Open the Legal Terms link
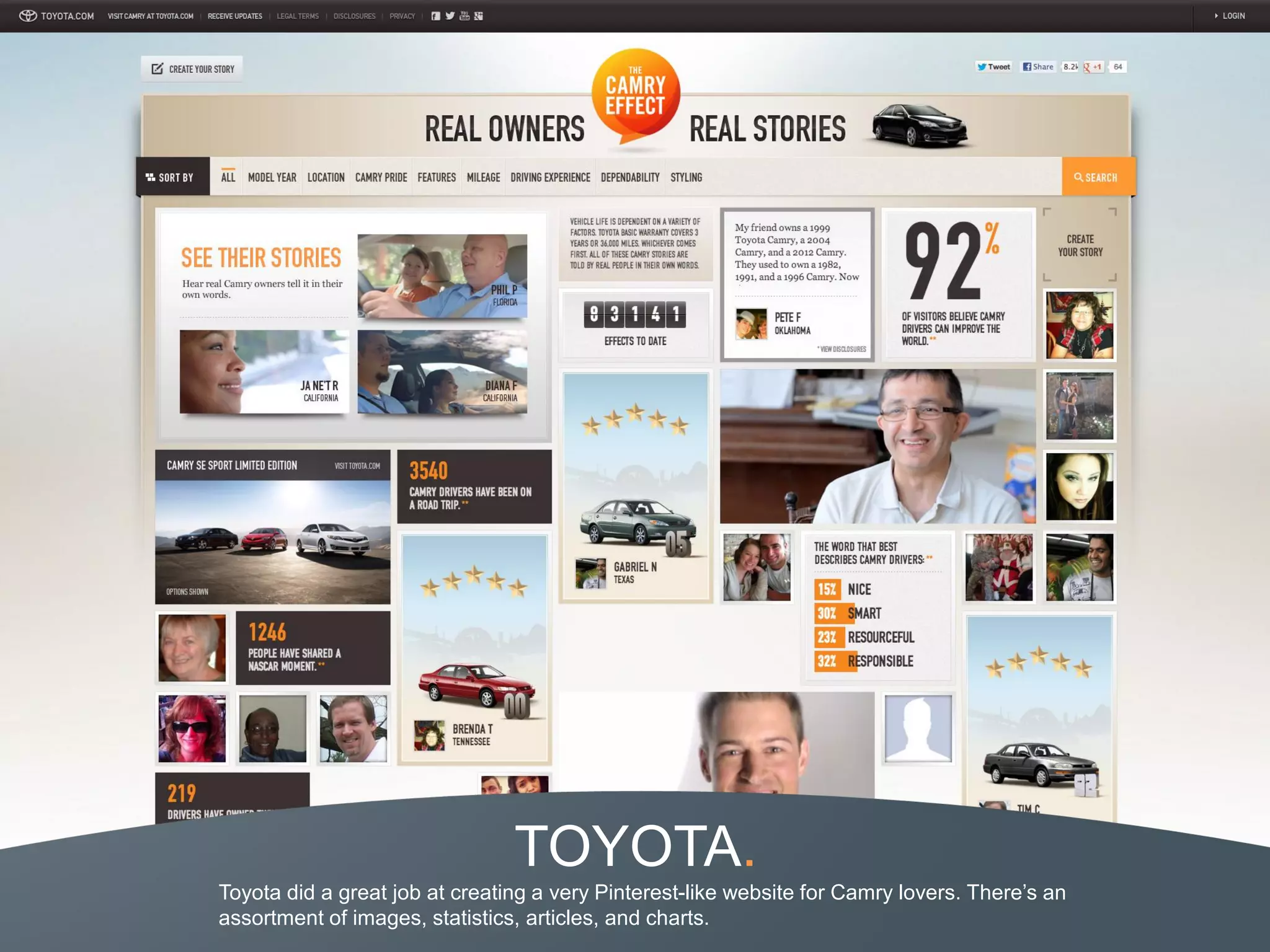 point(298,16)
